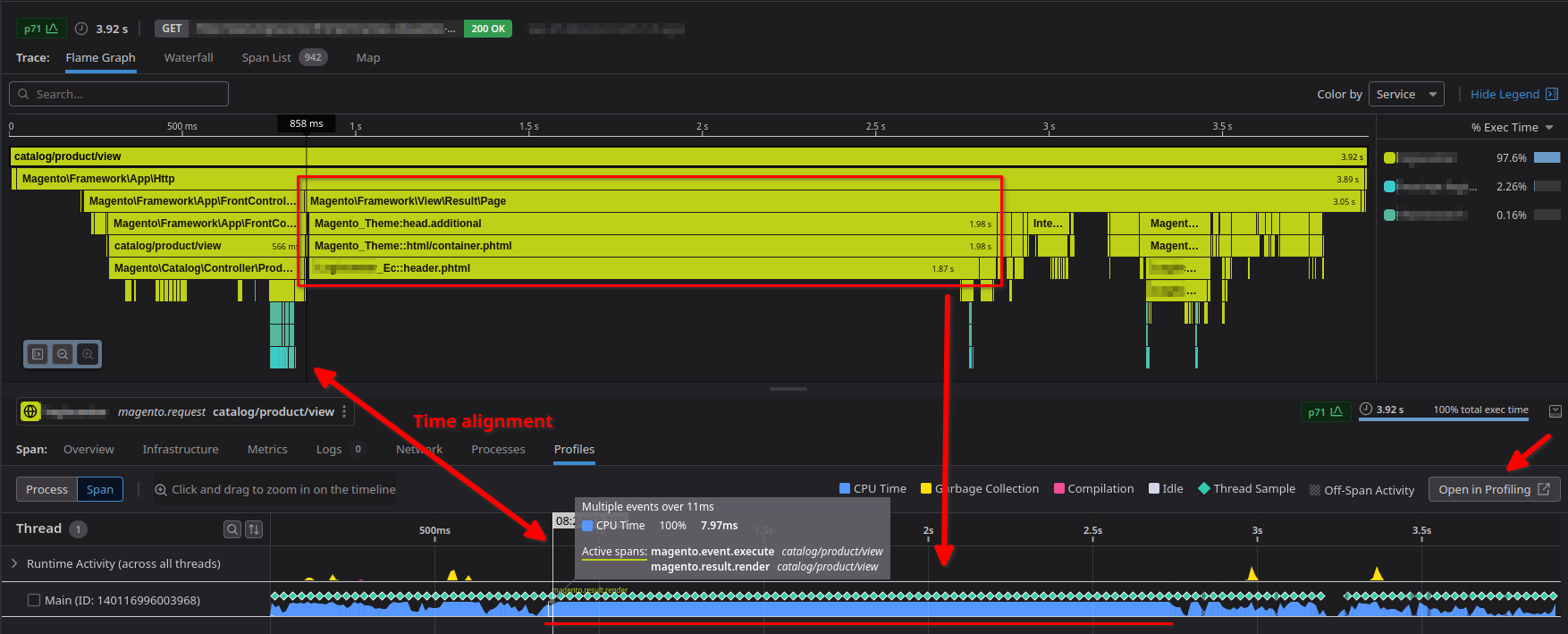This screenshot has height=634, width=1568.
Task: Click the Off-Span Activity hatched legend icon
Action: coord(1315,490)
